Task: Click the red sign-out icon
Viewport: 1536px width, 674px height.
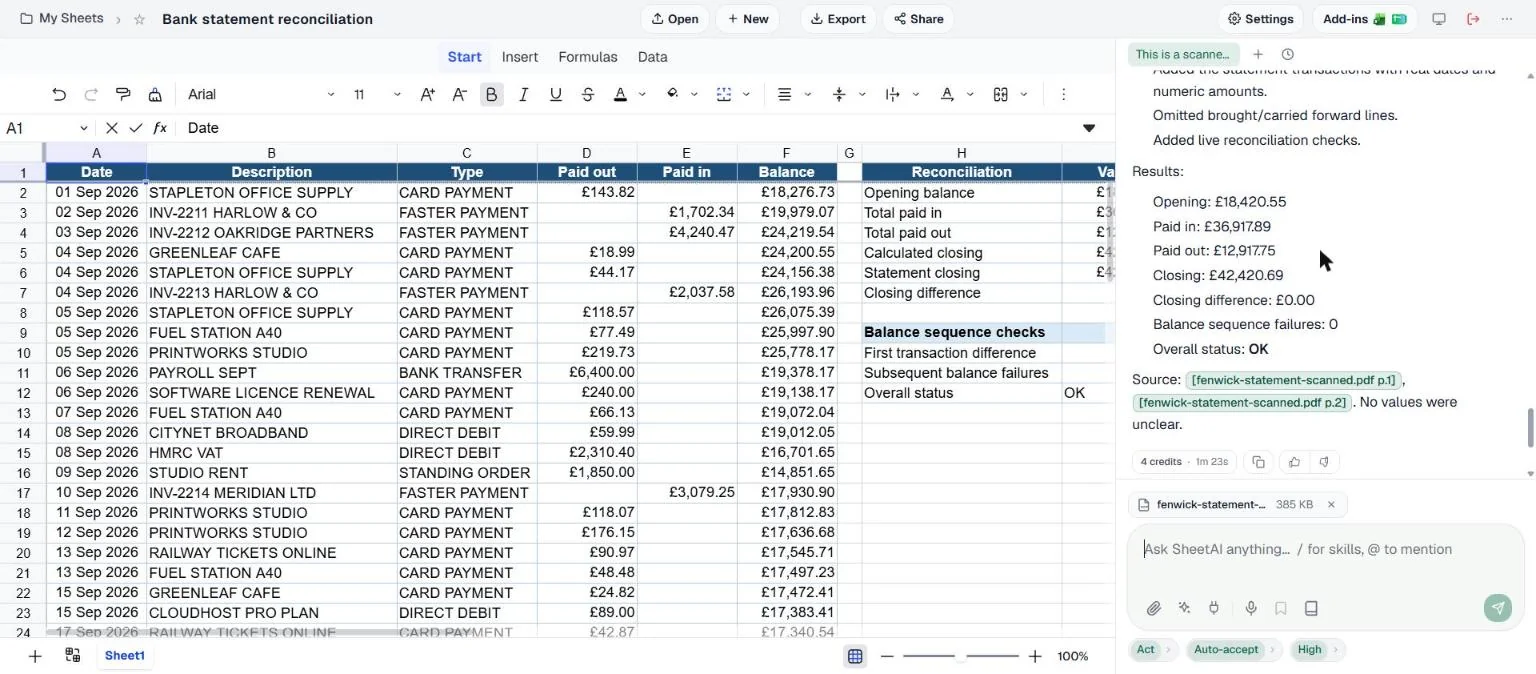Action: click(x=1473, y=19)
